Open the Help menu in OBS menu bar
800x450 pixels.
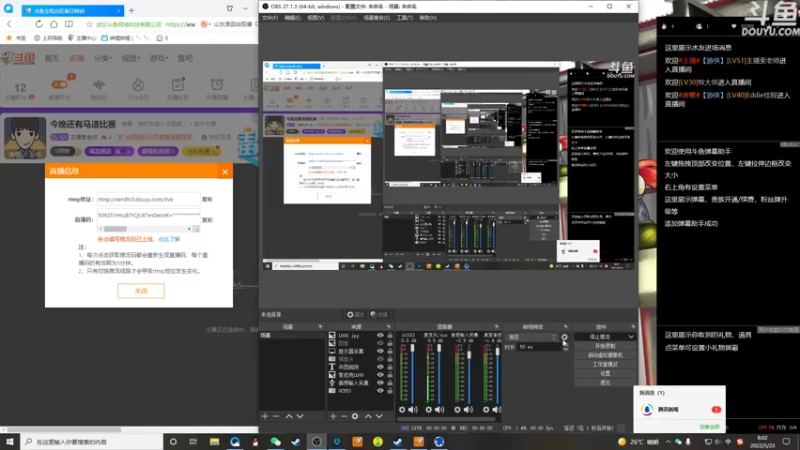428,18
